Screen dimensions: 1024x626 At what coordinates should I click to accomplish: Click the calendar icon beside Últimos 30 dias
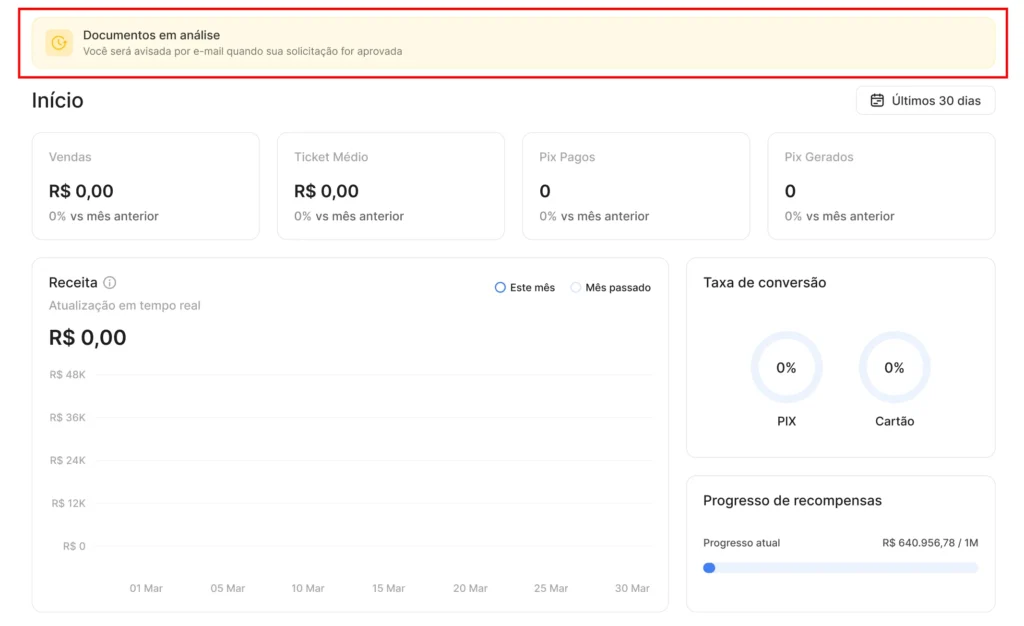pyautogui.click(x=877, y=100)
